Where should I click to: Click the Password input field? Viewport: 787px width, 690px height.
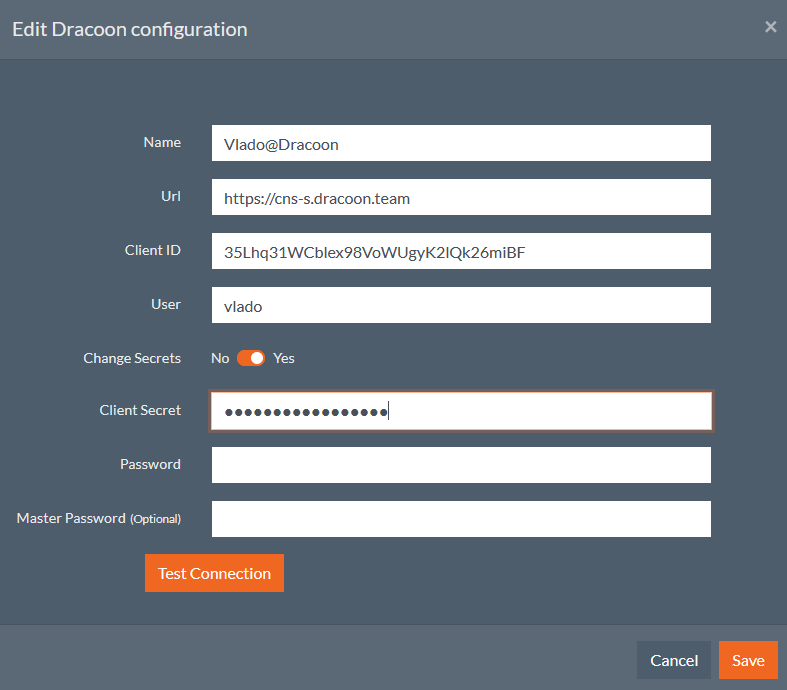click(461, 465)
